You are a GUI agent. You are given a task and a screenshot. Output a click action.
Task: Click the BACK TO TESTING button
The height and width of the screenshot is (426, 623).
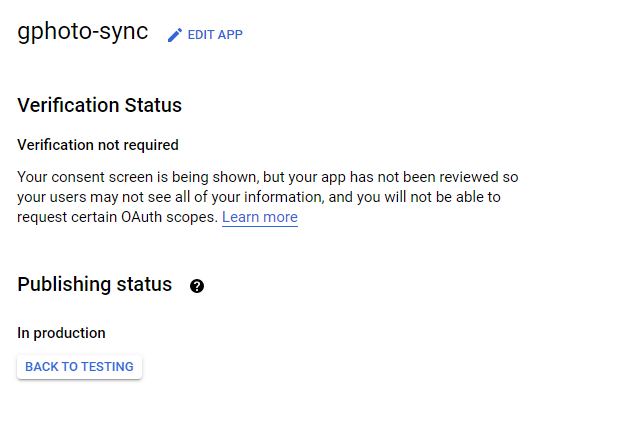click(x=79, y=367)
